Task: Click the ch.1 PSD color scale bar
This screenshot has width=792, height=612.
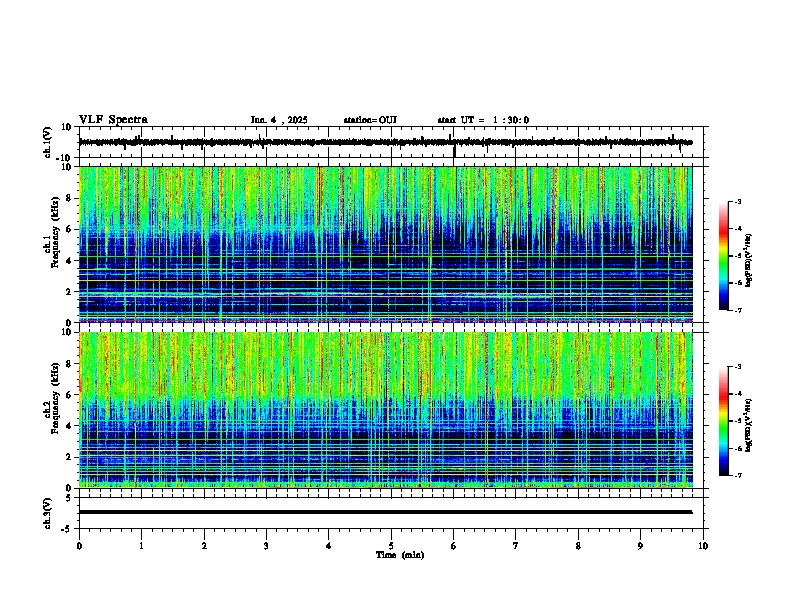Action: click(724, 256)
